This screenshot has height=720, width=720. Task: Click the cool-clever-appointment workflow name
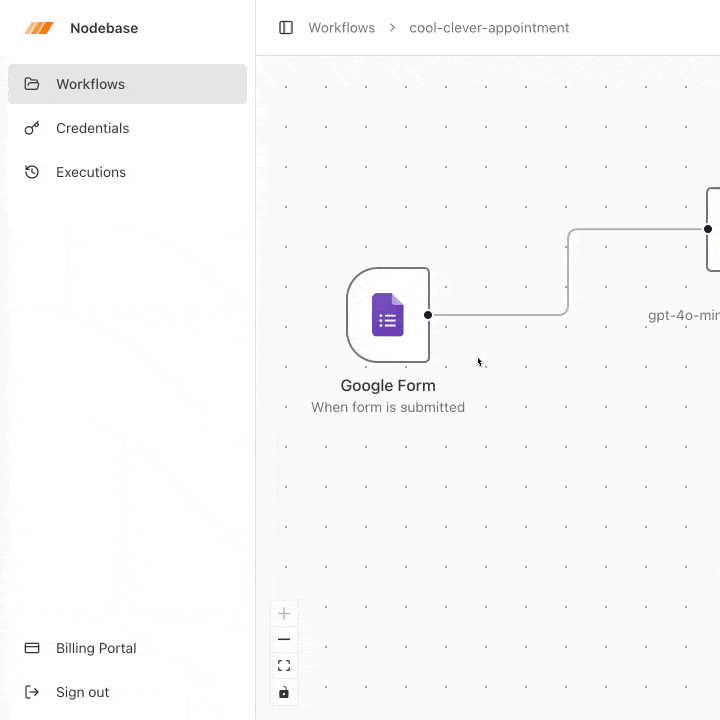[x=489, y=28]
